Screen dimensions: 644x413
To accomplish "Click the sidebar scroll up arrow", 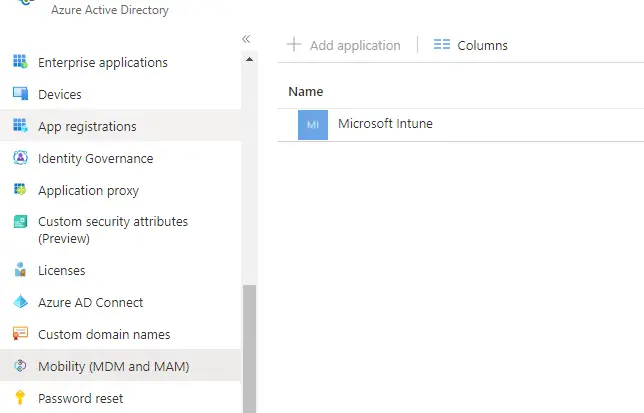I will click(249, 60).
